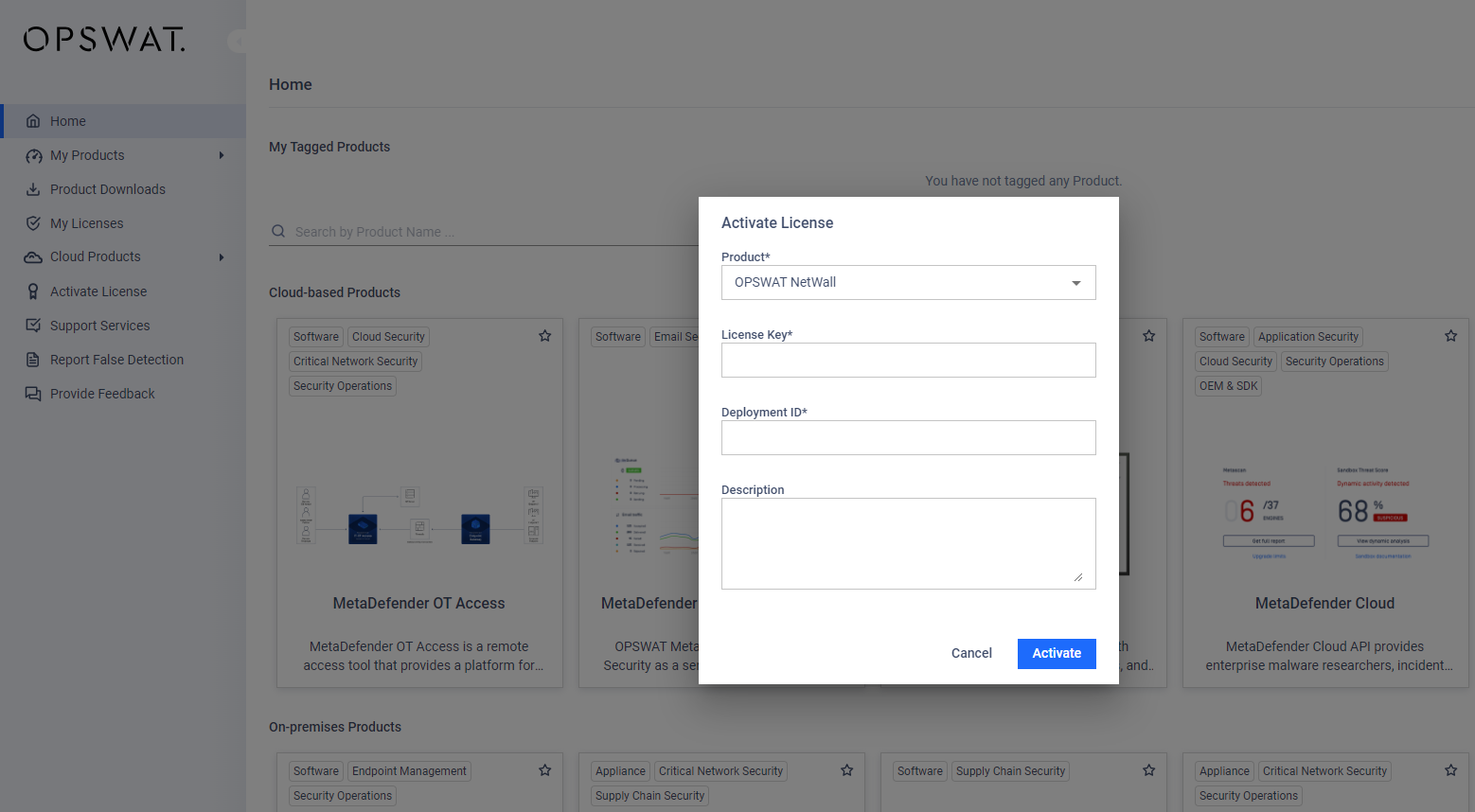This screenshot has width=1475, height=812.
Task: Click the Cloud Products cloud icon
Action: click(33, 257)
